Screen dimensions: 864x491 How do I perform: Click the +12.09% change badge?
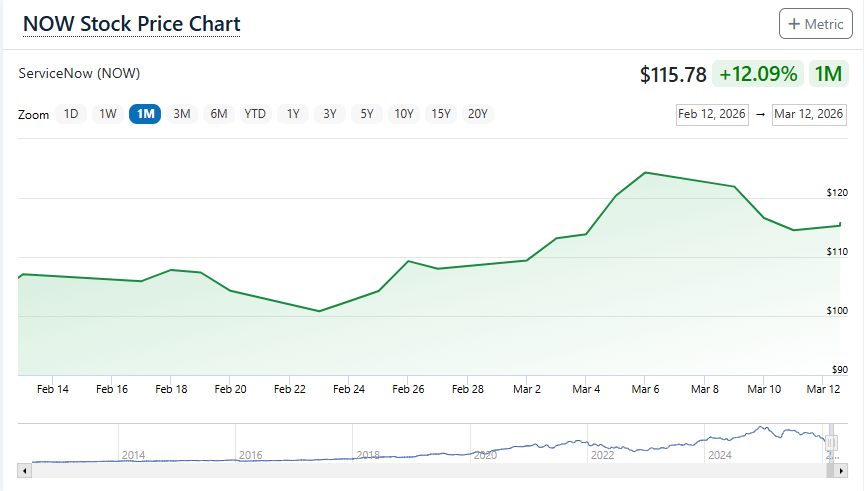[758, 74]
